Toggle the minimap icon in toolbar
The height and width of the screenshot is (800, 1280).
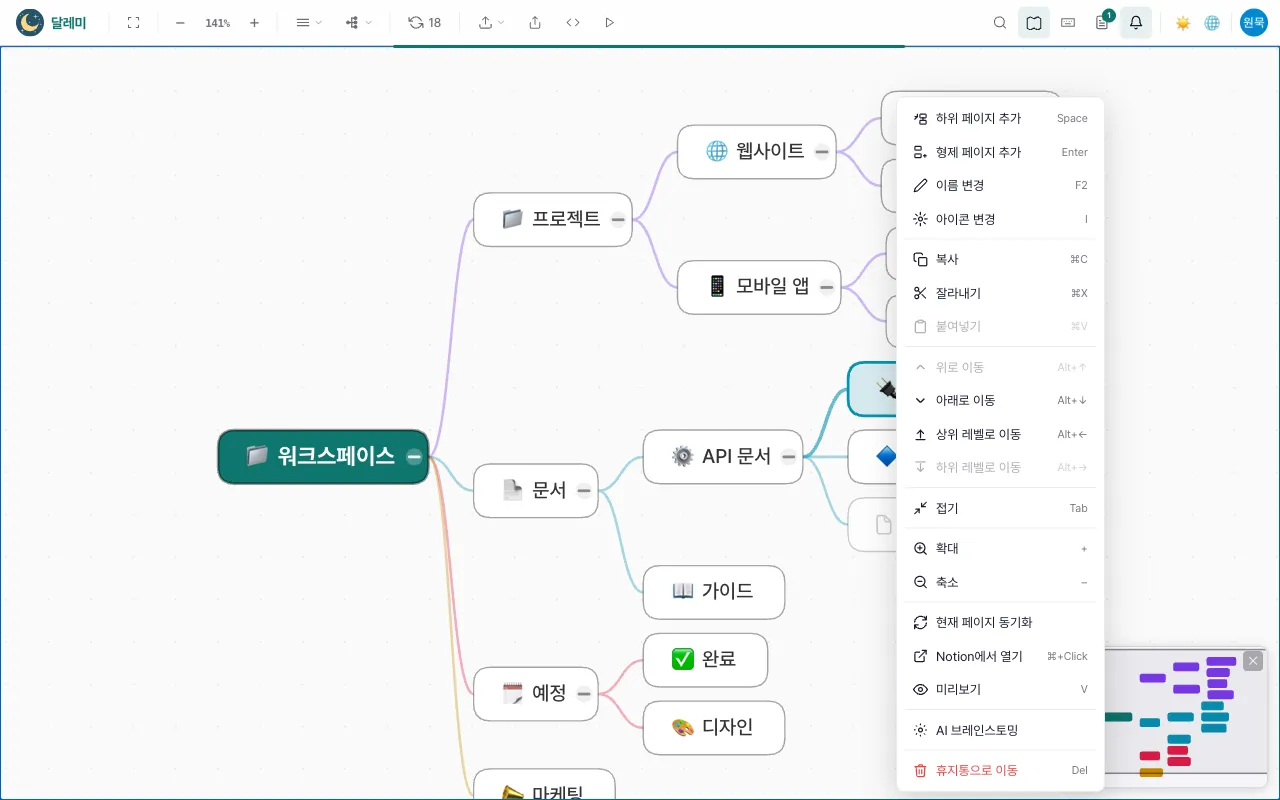1034,23
